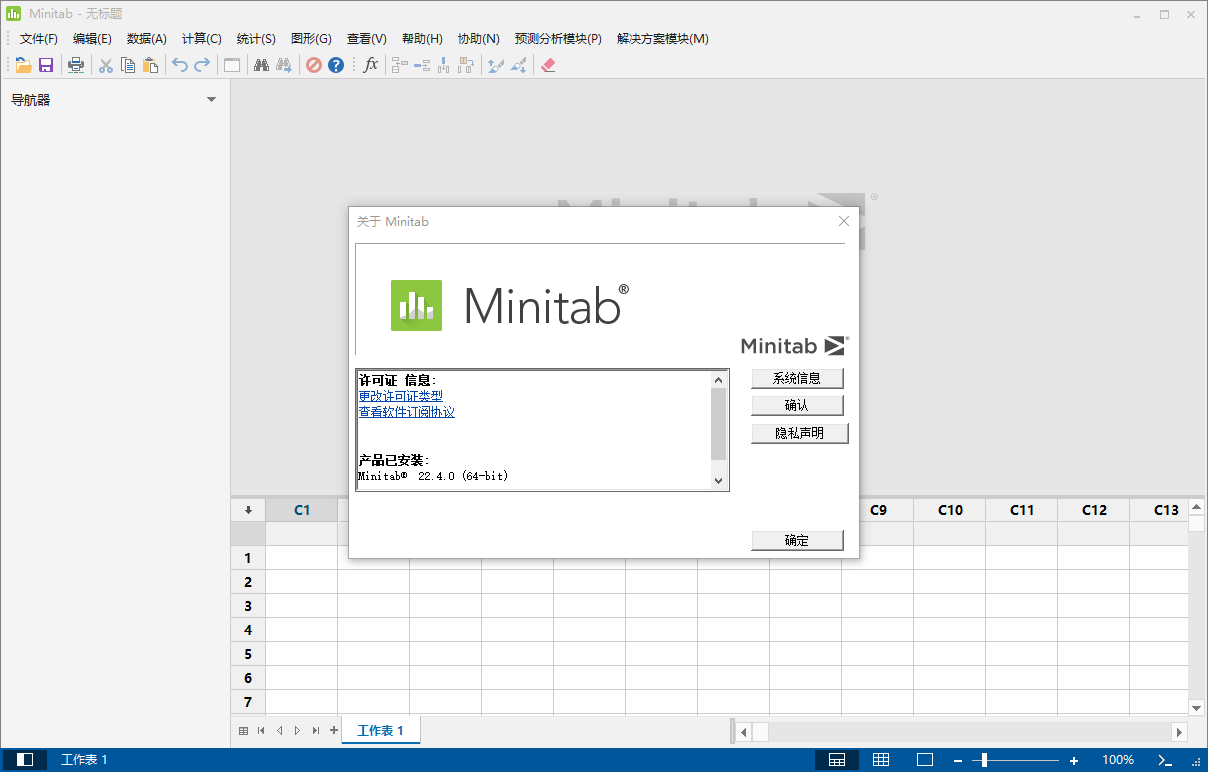Click the blue Help question mark icon
Screen dimensions: 1208x772
(x=336, y=65)
